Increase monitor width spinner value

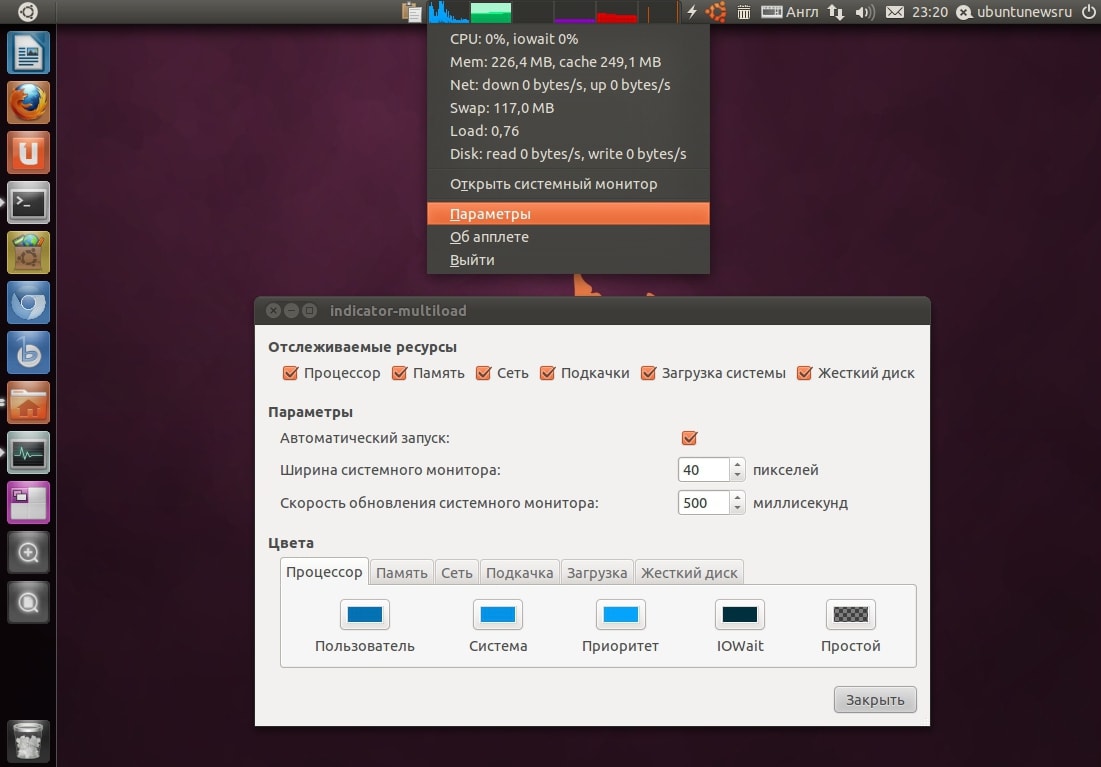737,464
